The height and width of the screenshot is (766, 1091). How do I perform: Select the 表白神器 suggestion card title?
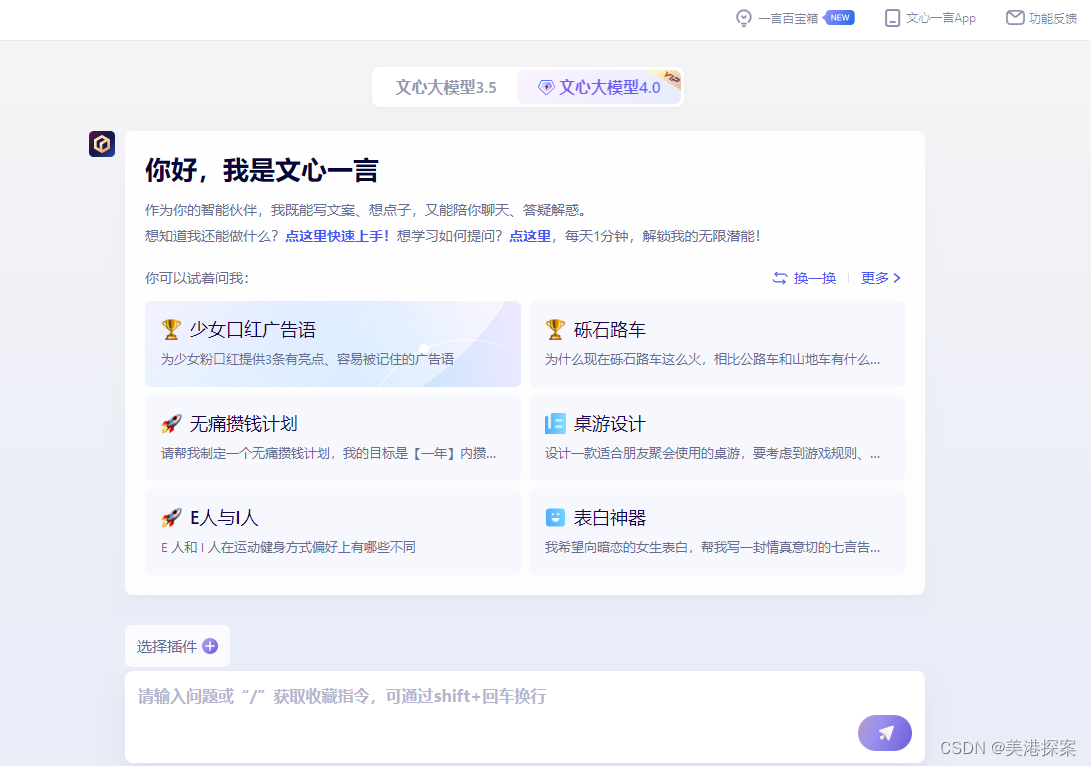click(610, 517)
